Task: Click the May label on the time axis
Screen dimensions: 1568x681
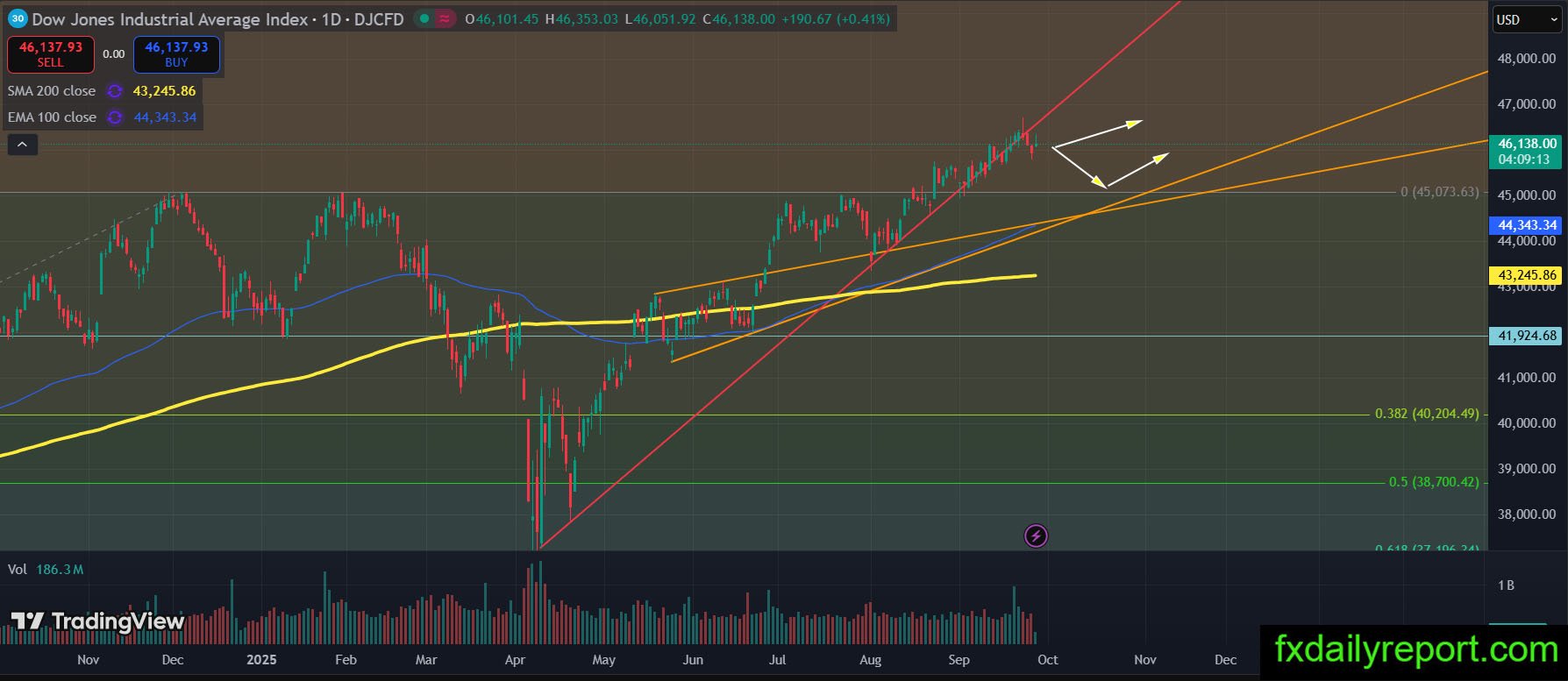Action: pos(604,660)
